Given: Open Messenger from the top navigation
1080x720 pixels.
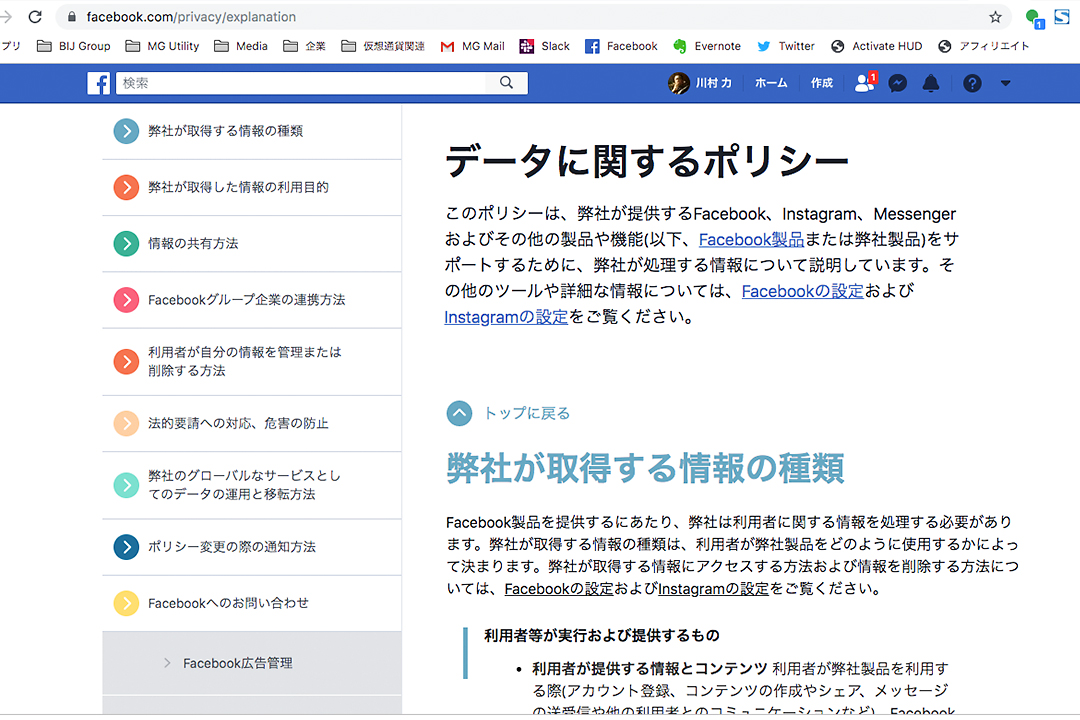Looking at the screenshot, I should [x=897, y=83].
